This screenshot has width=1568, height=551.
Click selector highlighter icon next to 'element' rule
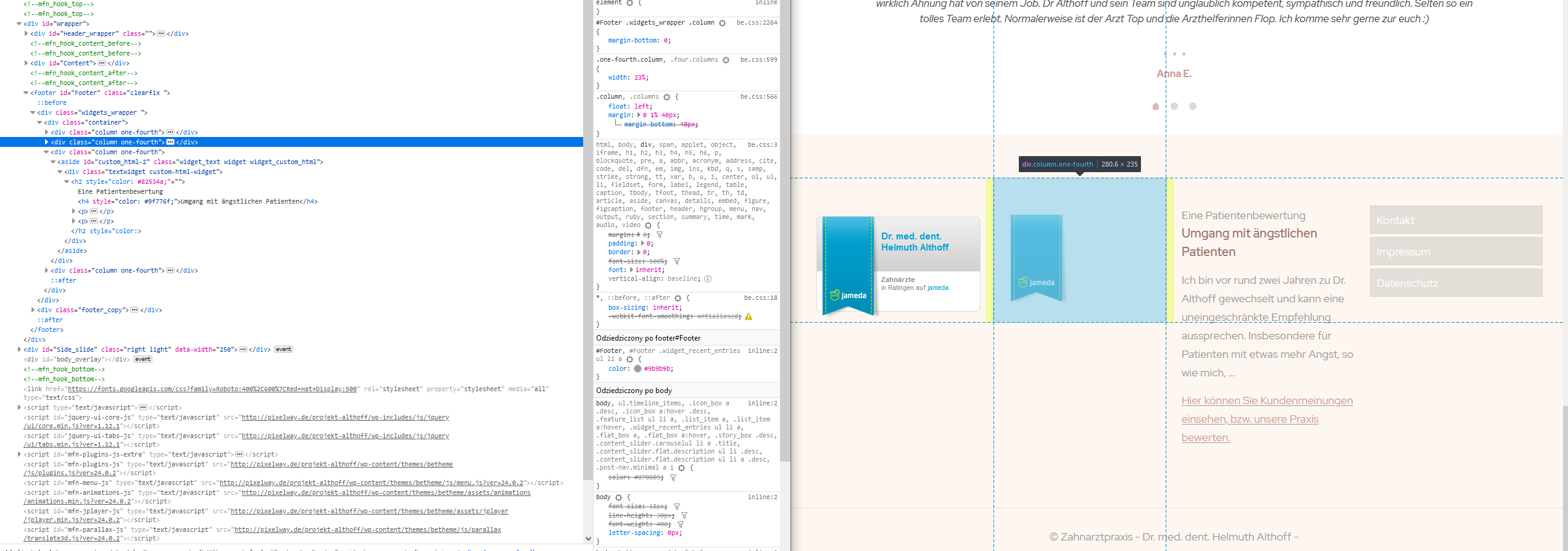pyautogui.click(x=629, y=3)
